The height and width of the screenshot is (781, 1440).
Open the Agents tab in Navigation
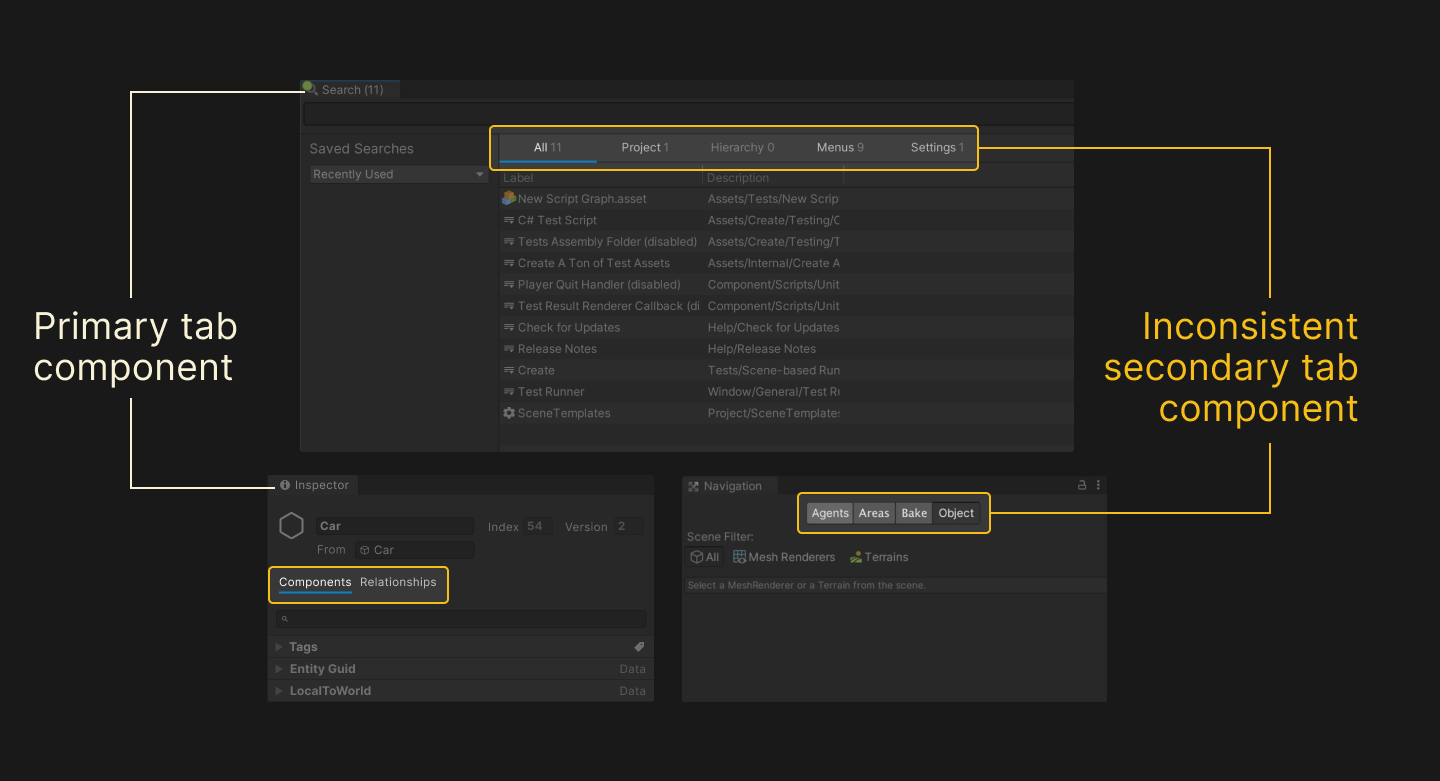pos(830,513)
